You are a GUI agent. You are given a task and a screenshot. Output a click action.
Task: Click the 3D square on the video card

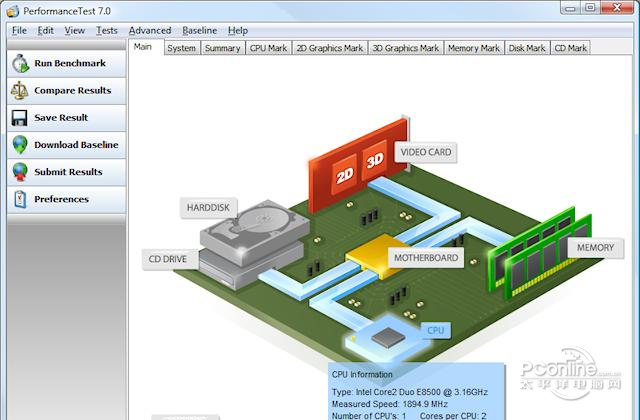[x=374, y=160]
